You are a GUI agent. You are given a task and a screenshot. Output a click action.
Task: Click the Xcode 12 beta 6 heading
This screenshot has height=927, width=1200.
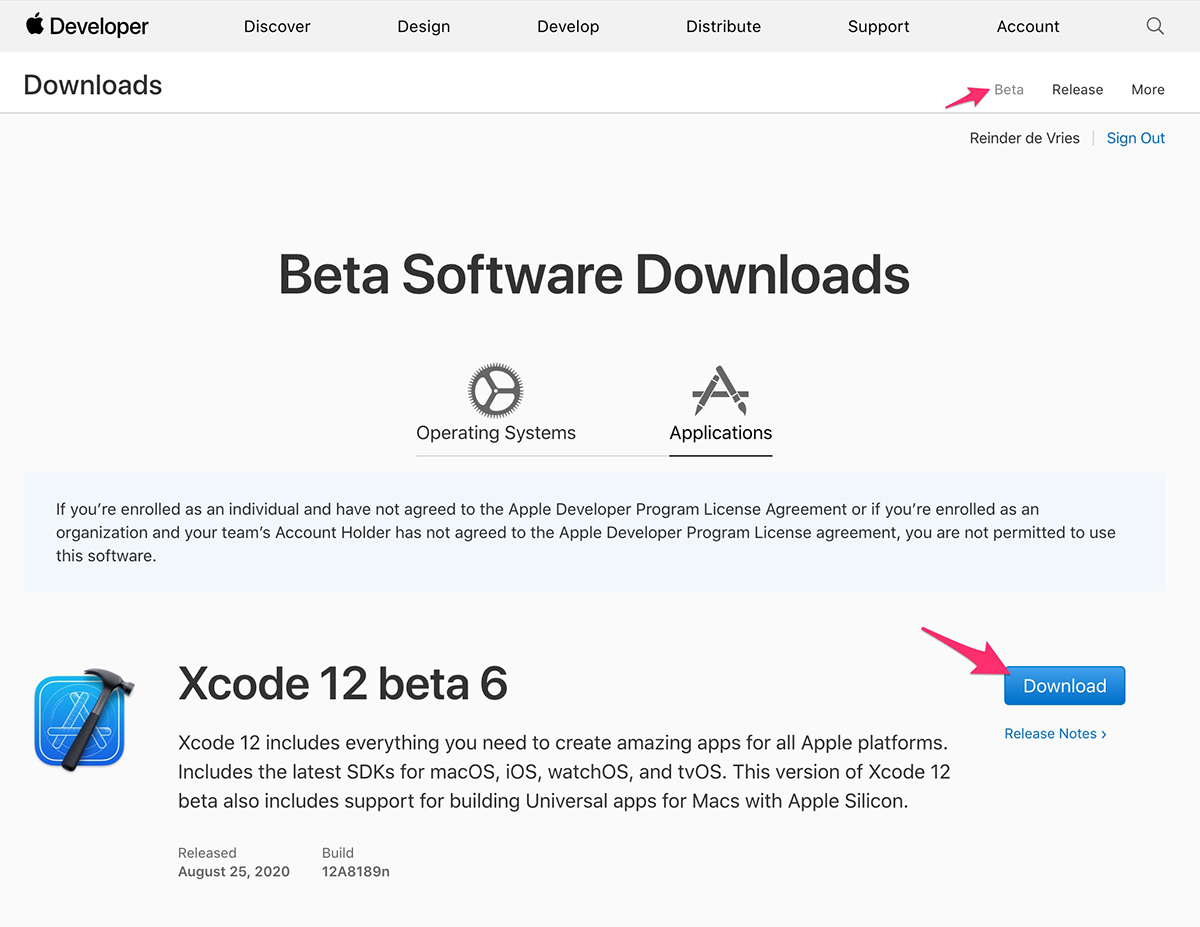click(x=343, y=684)
